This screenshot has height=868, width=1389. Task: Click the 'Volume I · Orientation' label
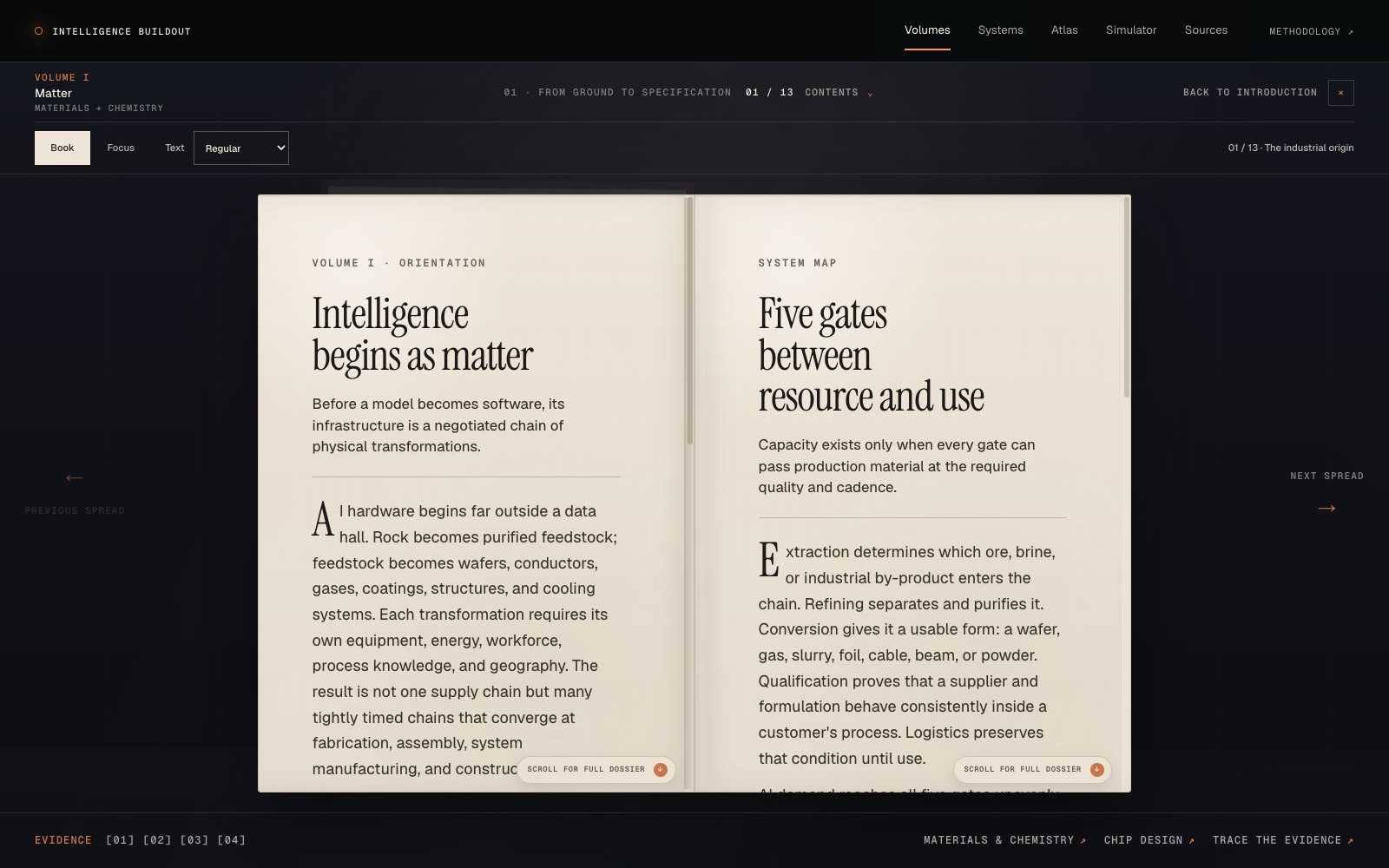pyautogui.click(x=398, y=263)
